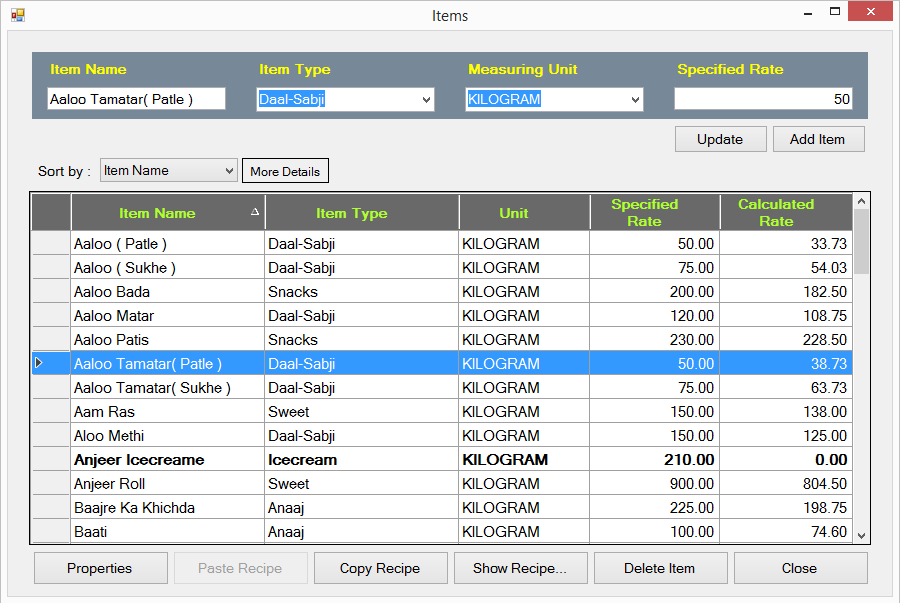Click Show Recipe... button

click(520, 568)
